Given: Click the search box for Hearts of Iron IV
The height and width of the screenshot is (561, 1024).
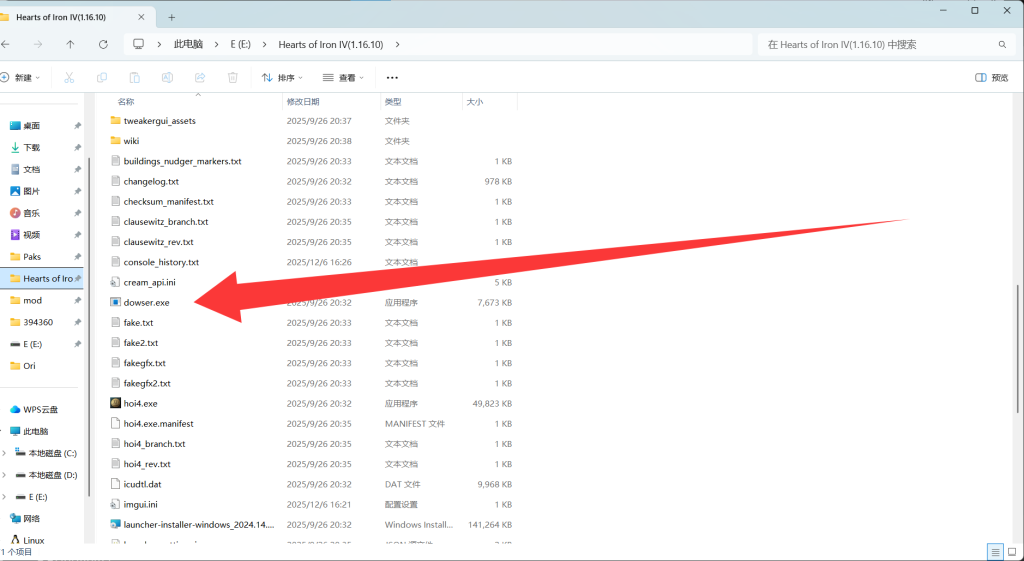Looking at the screenshot, I should 878,44.
